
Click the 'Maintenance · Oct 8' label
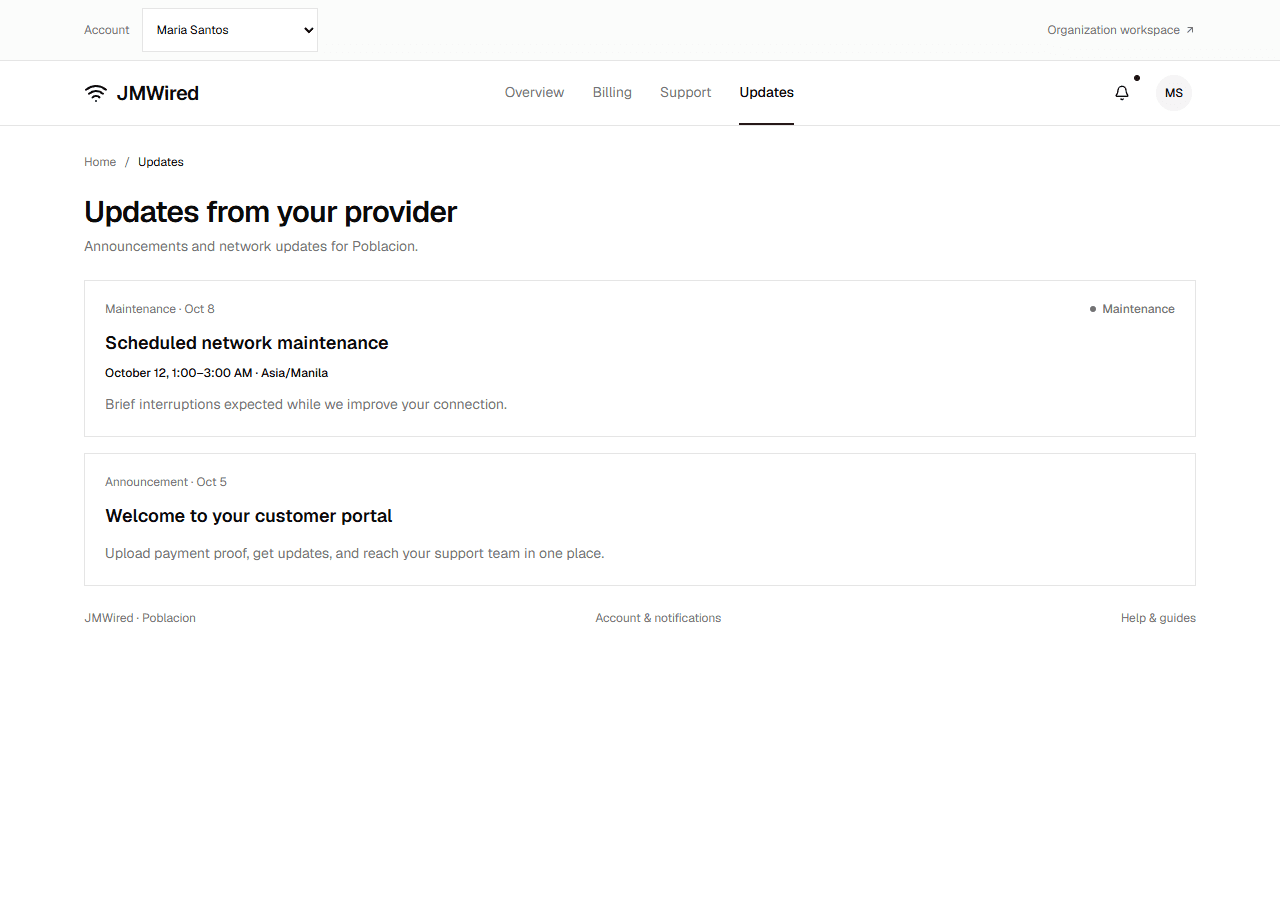pos(160,309)
